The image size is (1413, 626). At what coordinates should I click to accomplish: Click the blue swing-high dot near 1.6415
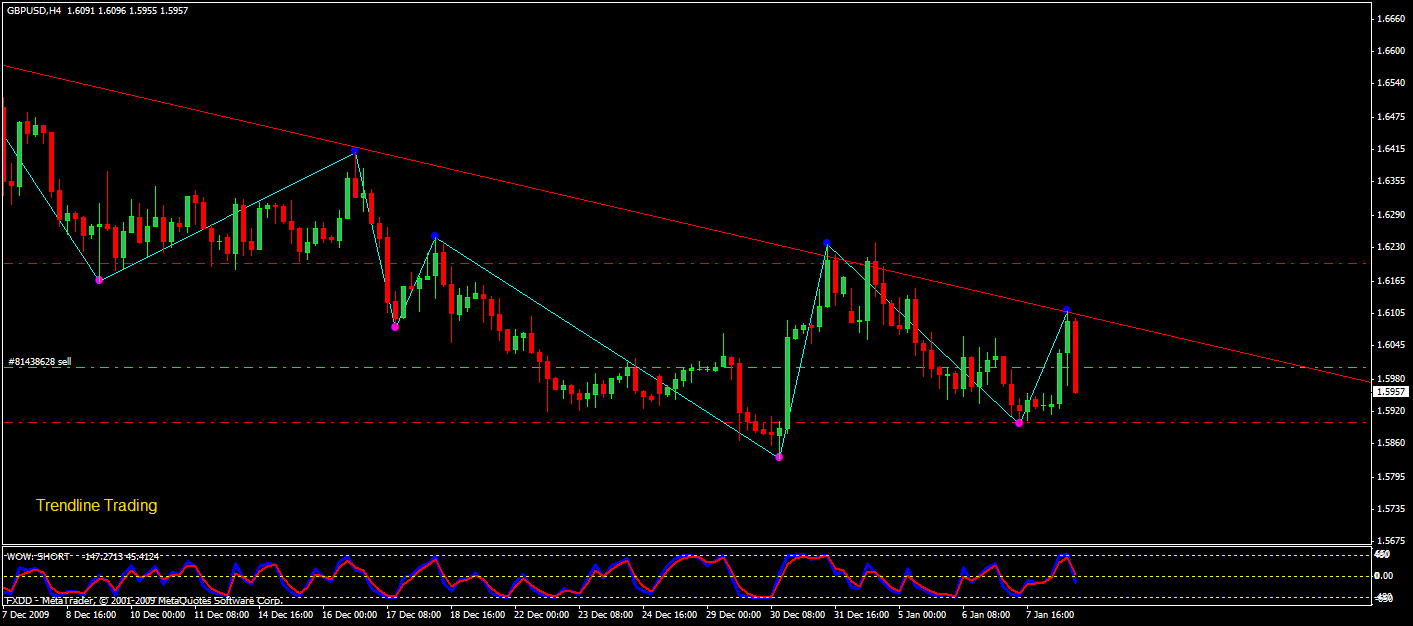(x=355, y=151)
